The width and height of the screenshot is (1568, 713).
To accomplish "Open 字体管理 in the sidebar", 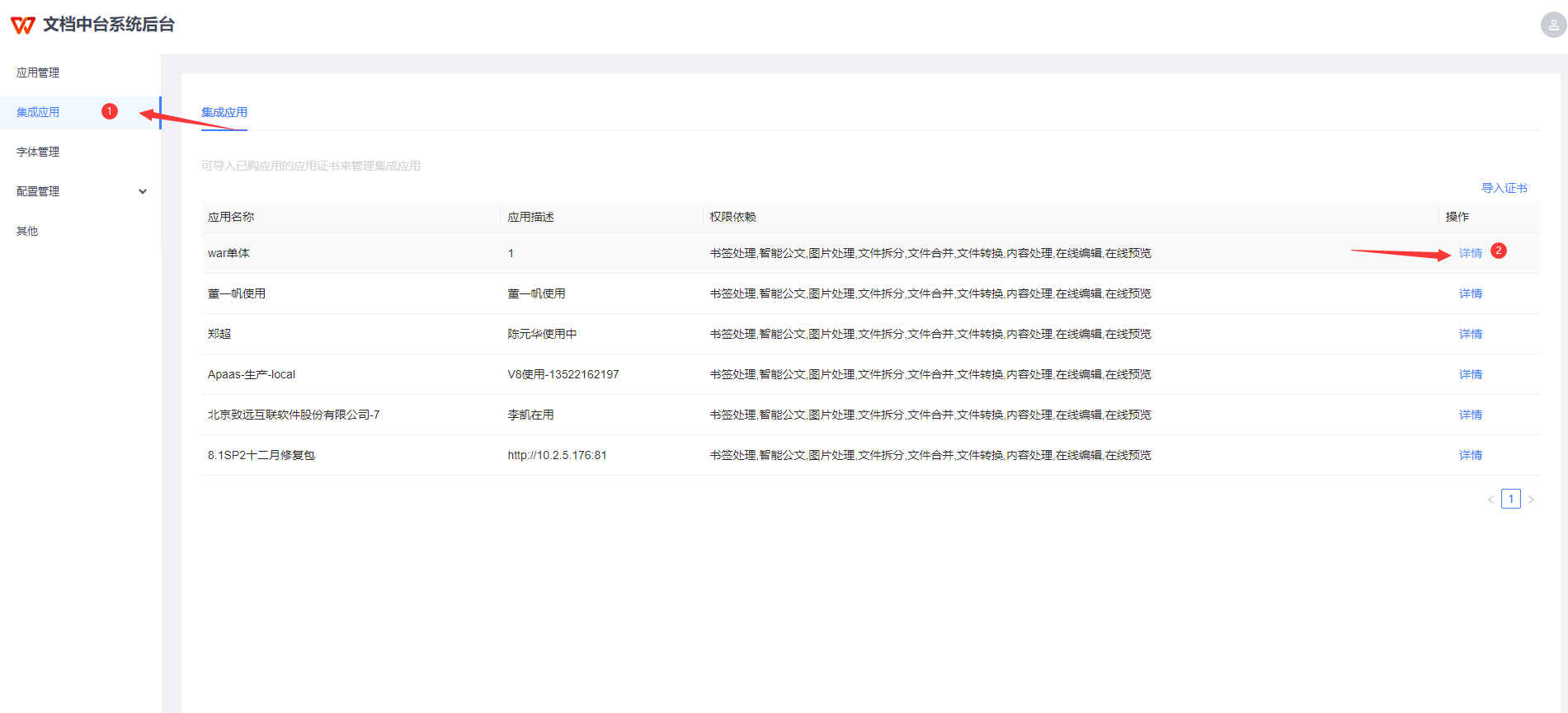I will point(38,152).
